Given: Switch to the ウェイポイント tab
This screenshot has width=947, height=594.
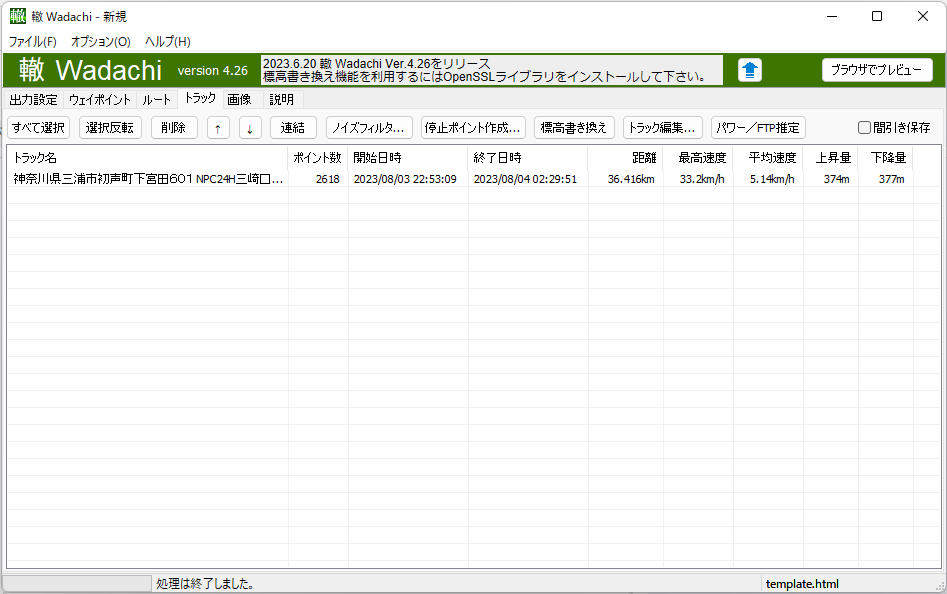Looking at the screenshot, I should pyautogui.click(x=100, y=100).
